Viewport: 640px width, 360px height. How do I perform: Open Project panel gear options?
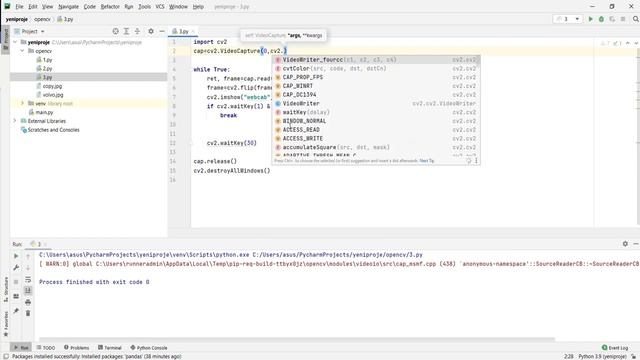click(151, 31)
